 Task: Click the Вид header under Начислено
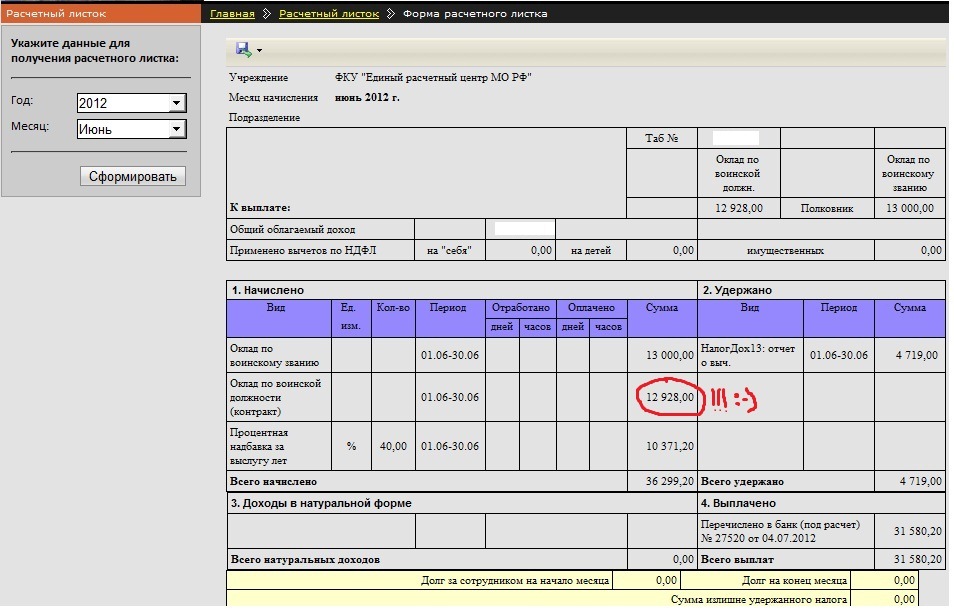click(x=276, y=308)
